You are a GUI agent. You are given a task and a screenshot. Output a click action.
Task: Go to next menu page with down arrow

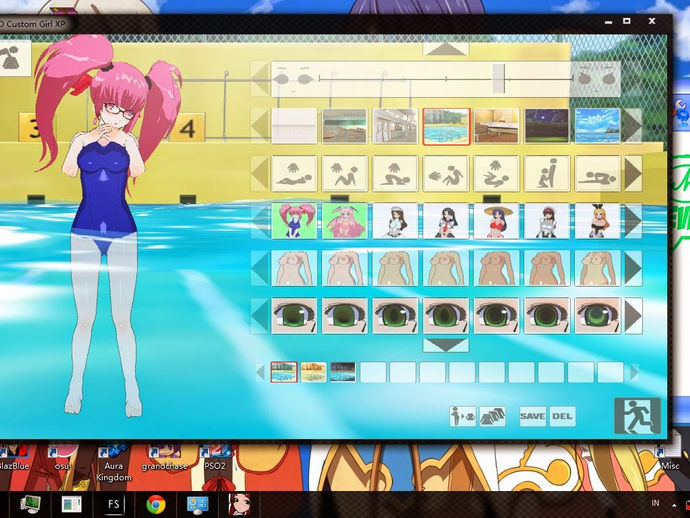446,345
